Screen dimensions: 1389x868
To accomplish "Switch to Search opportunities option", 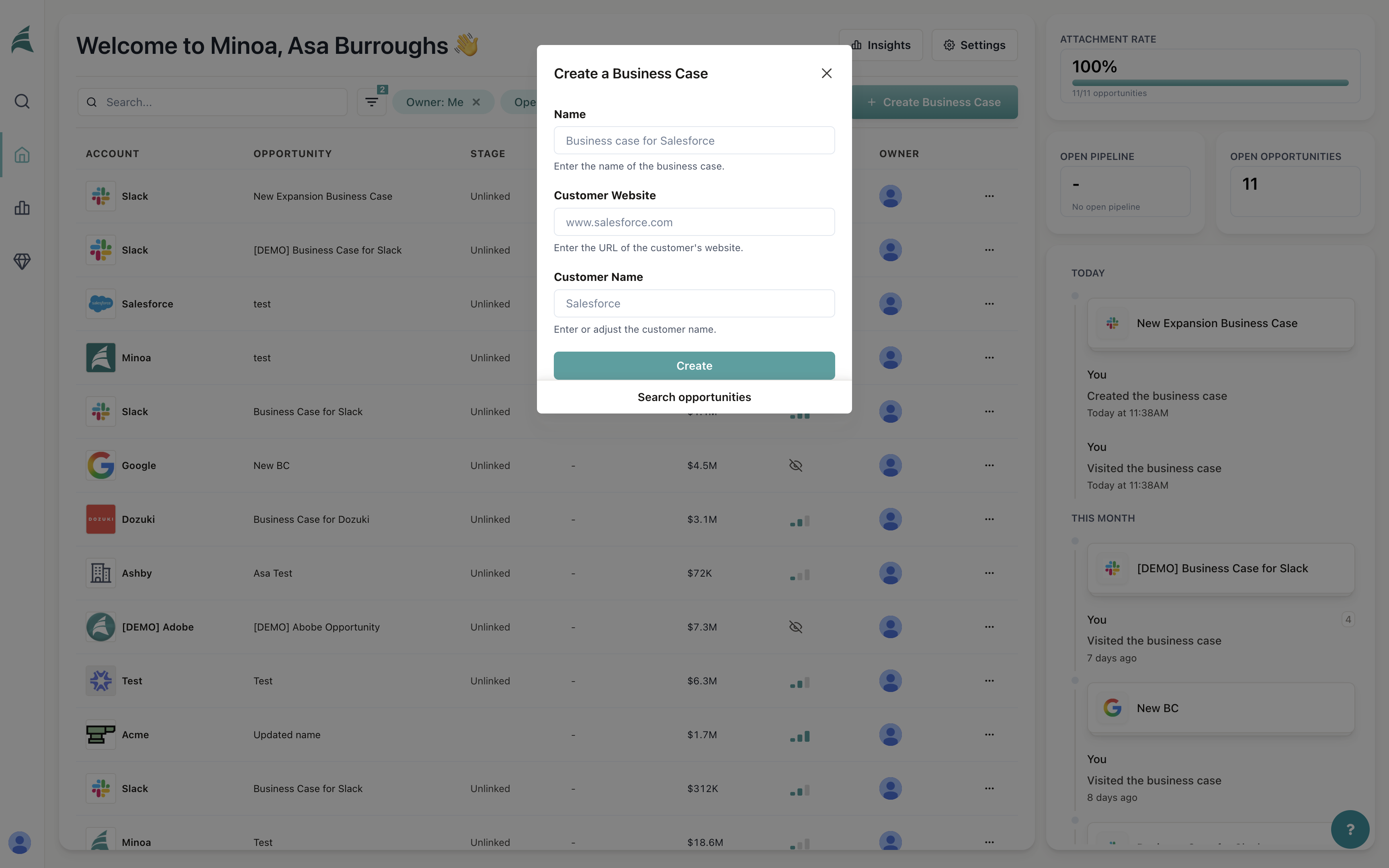I will tap(694, 397).
